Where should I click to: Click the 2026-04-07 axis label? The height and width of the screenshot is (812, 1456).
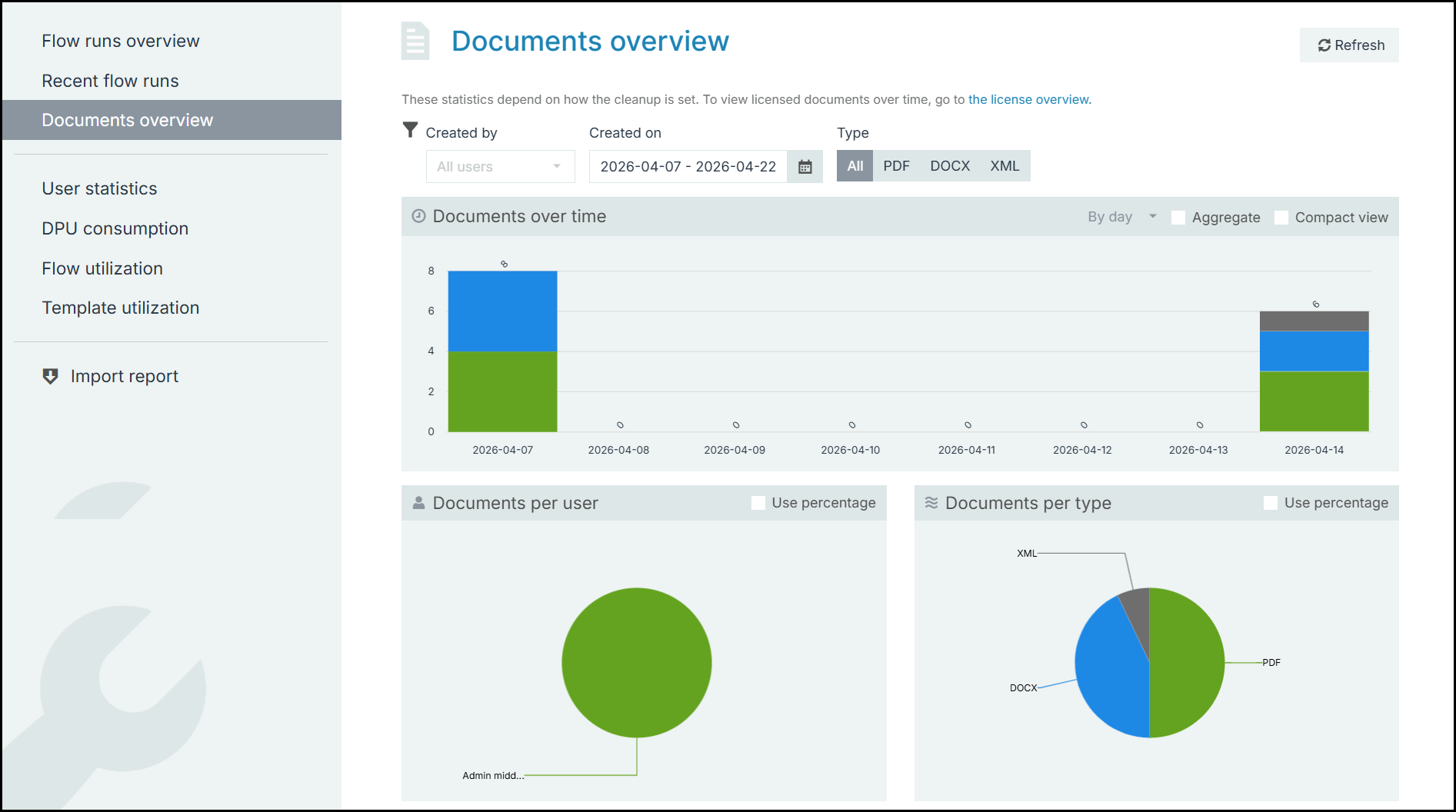click(x=502, y=450)
